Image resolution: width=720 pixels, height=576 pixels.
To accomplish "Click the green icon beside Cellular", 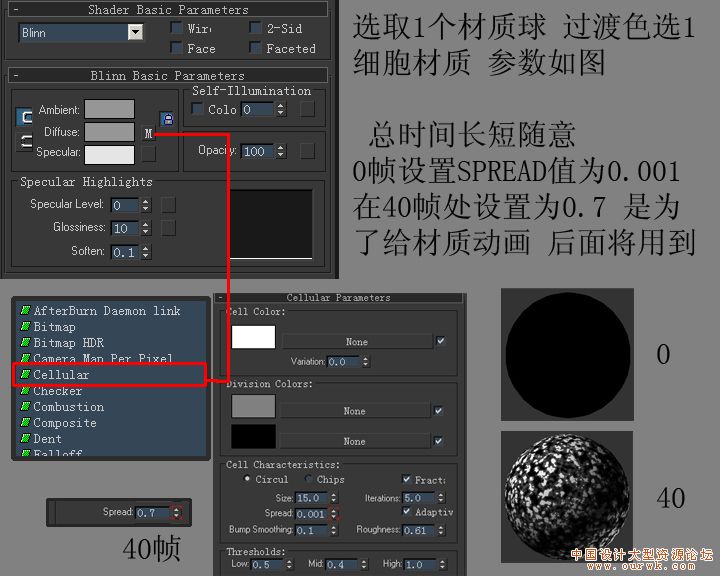I will click(26, 374).
